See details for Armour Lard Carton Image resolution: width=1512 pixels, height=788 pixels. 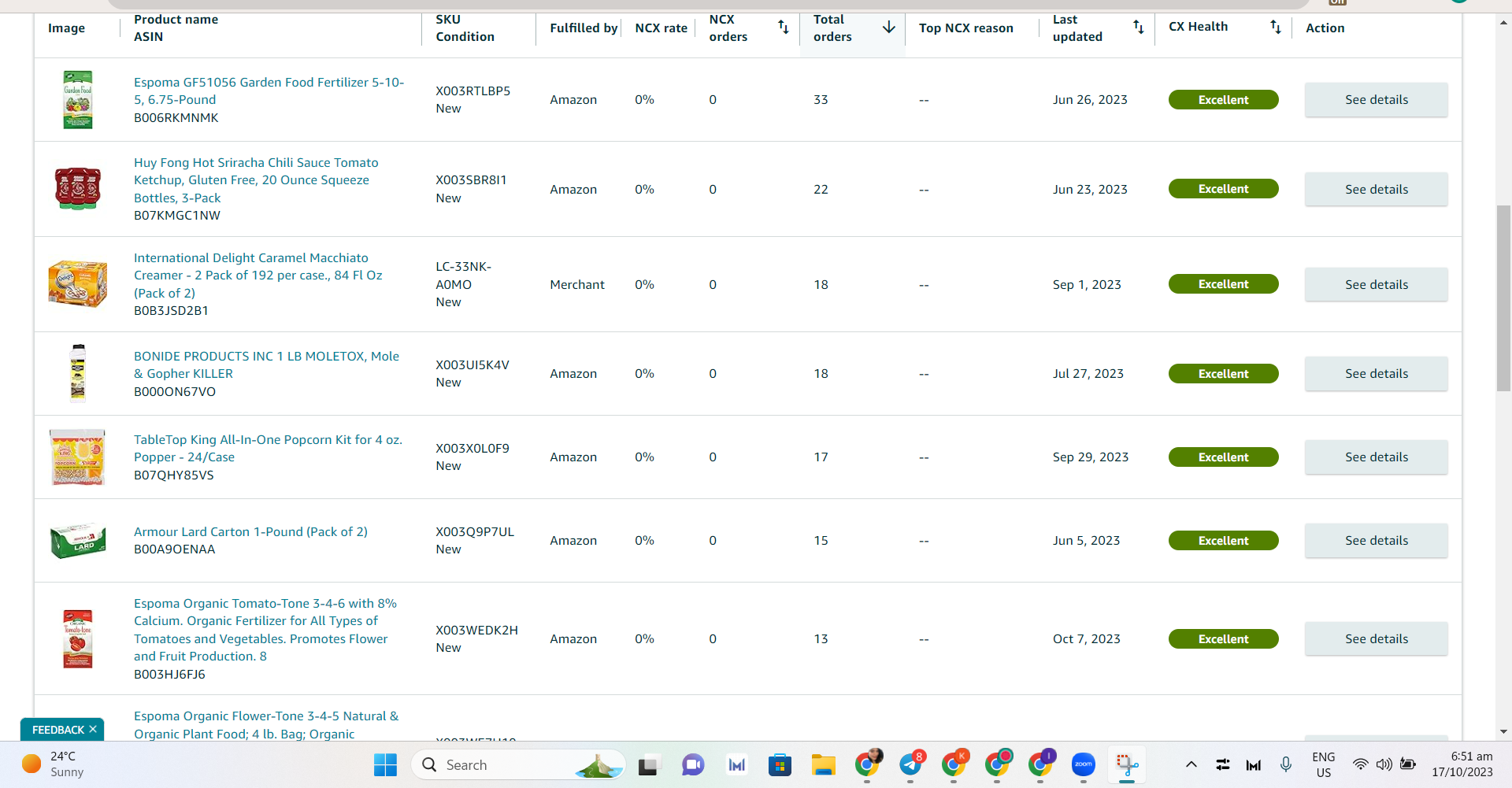[x=1376, y=541]
